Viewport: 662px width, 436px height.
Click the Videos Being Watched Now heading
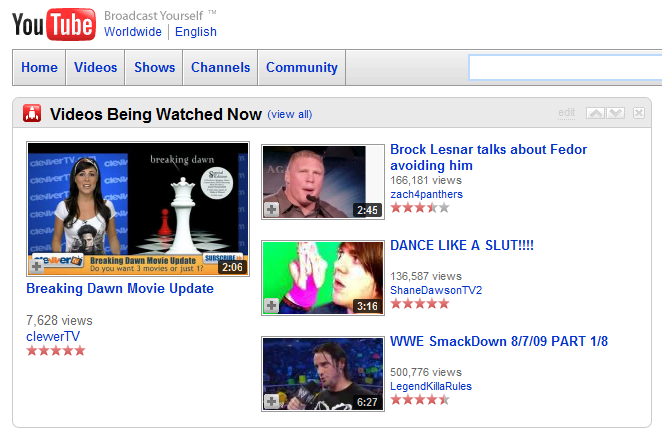pos(156,114)
